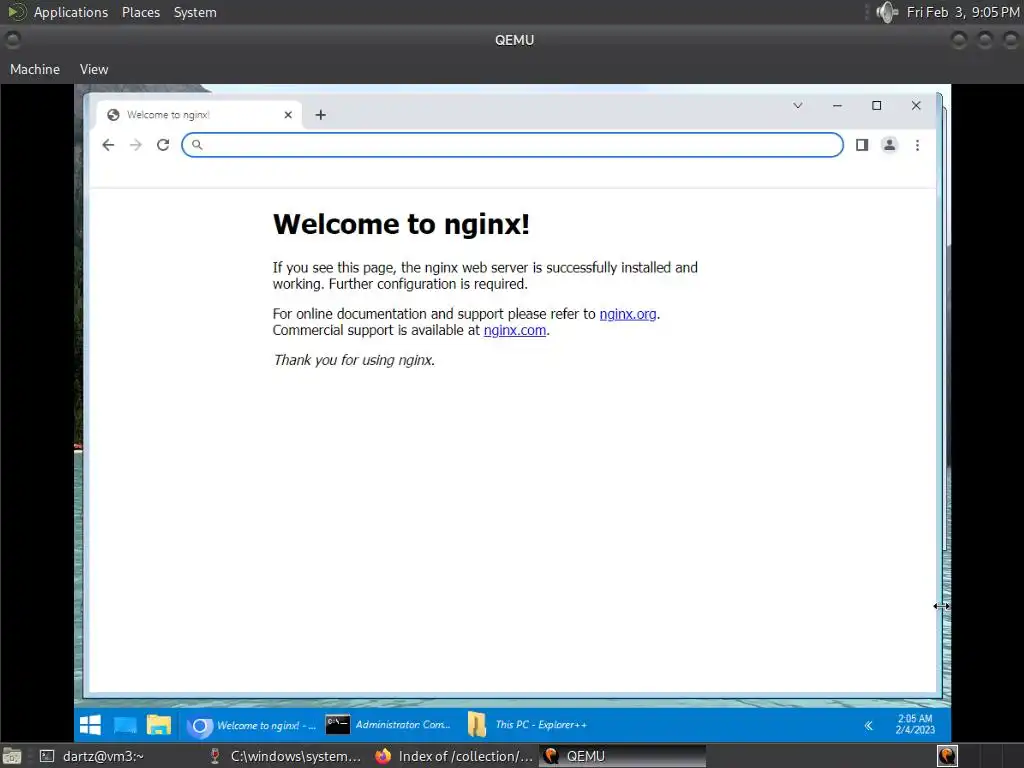
Task: Expand the tab search chevron
Action: tap(798, 105)
